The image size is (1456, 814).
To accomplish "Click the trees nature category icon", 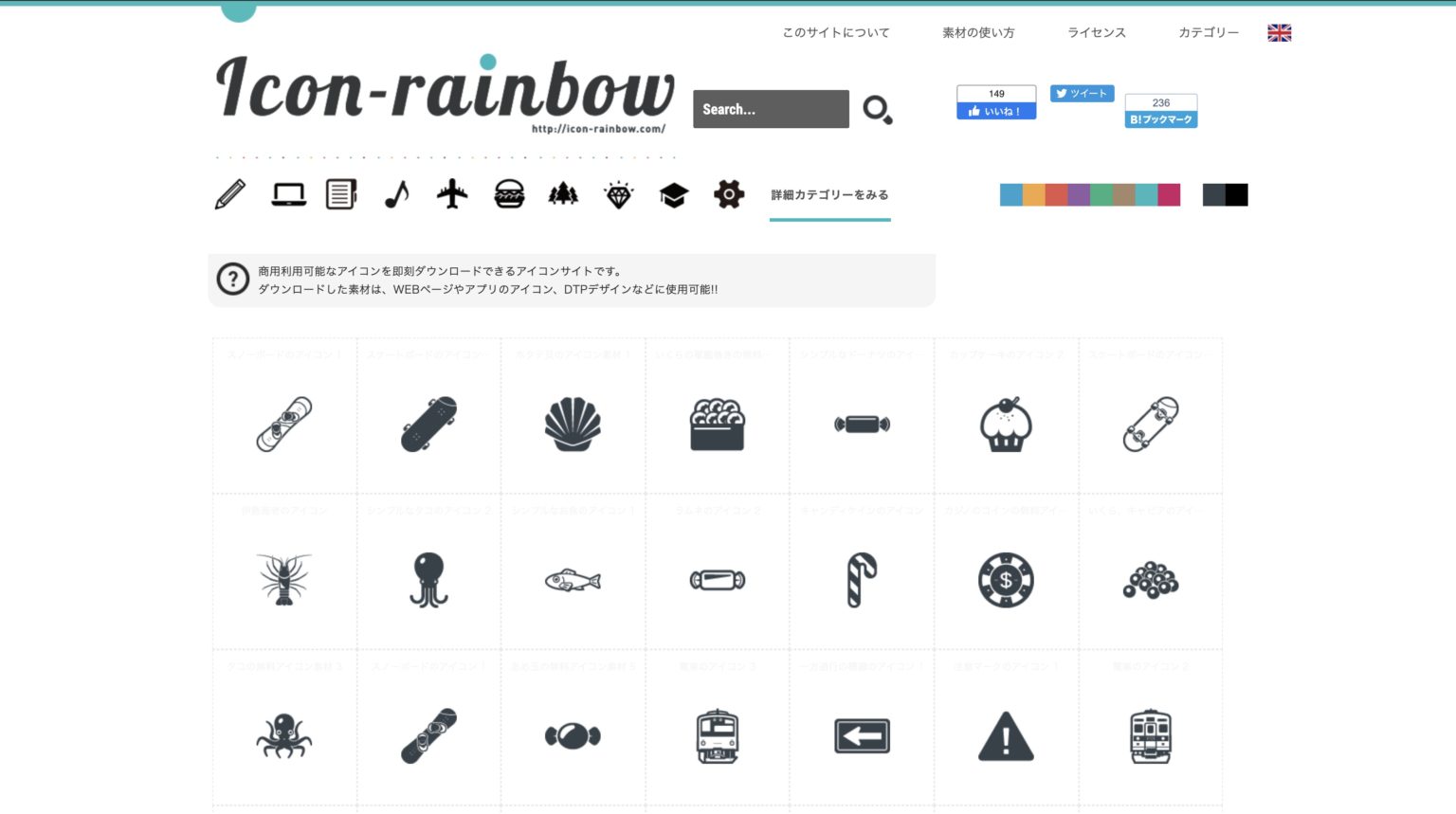I will (x=563, y=193).
